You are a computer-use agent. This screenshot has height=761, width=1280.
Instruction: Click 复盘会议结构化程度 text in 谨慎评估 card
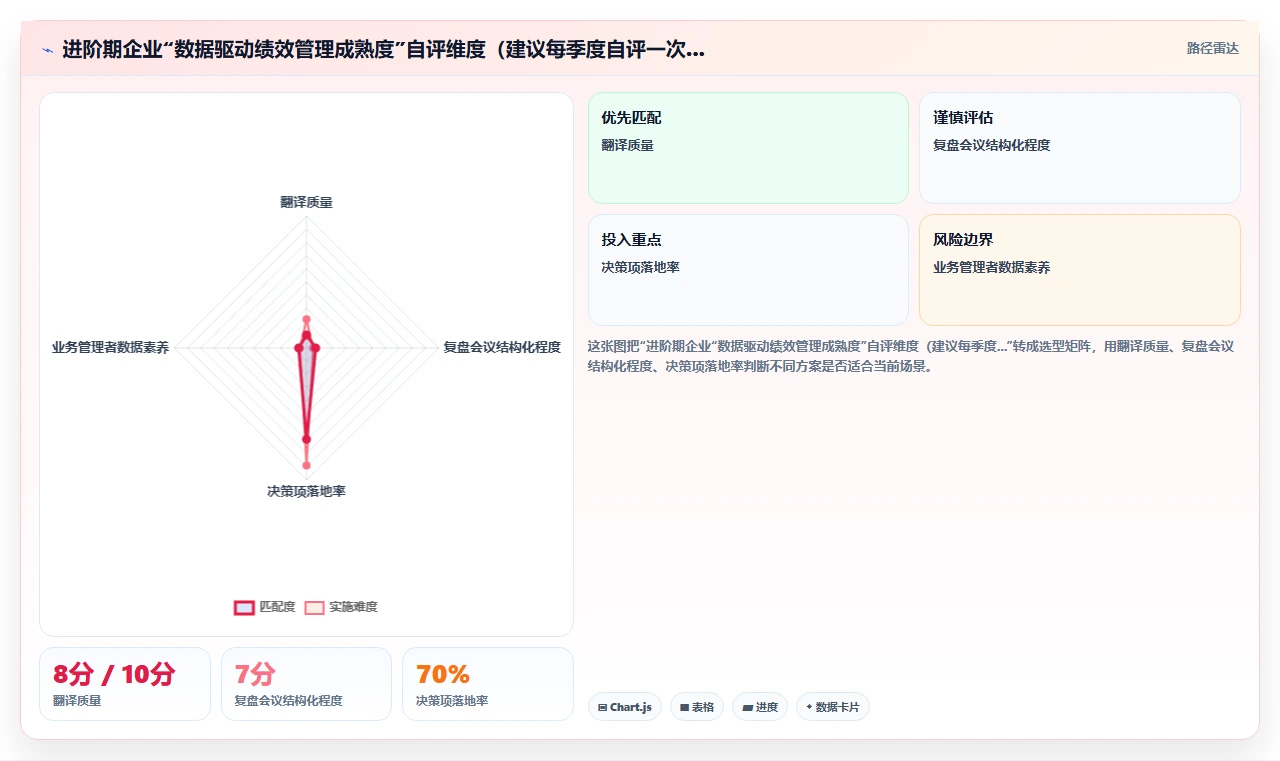pyautogui.click(x=991, y=145)
